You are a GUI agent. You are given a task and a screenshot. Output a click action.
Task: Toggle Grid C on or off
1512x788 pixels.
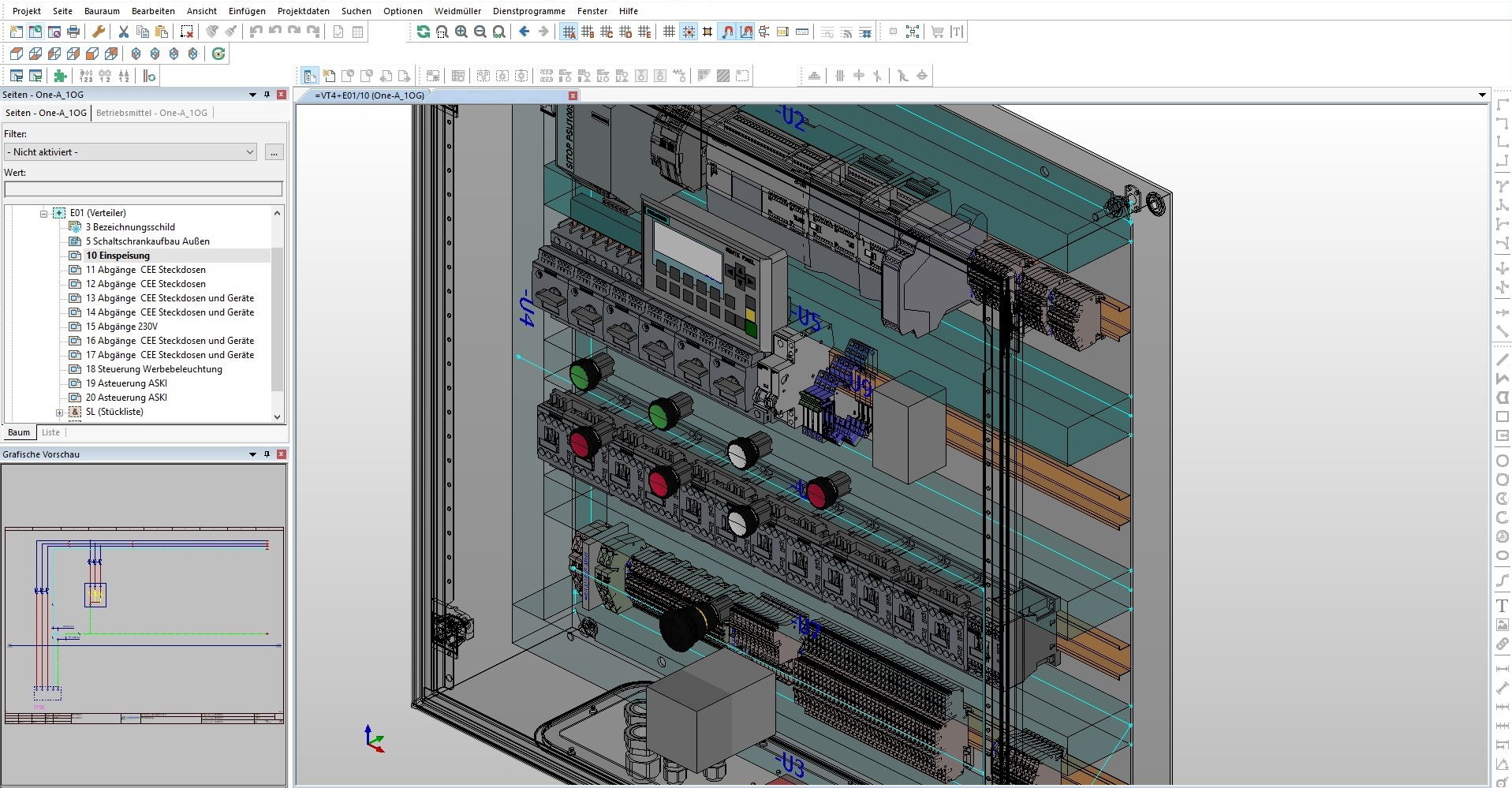[607, 32]
